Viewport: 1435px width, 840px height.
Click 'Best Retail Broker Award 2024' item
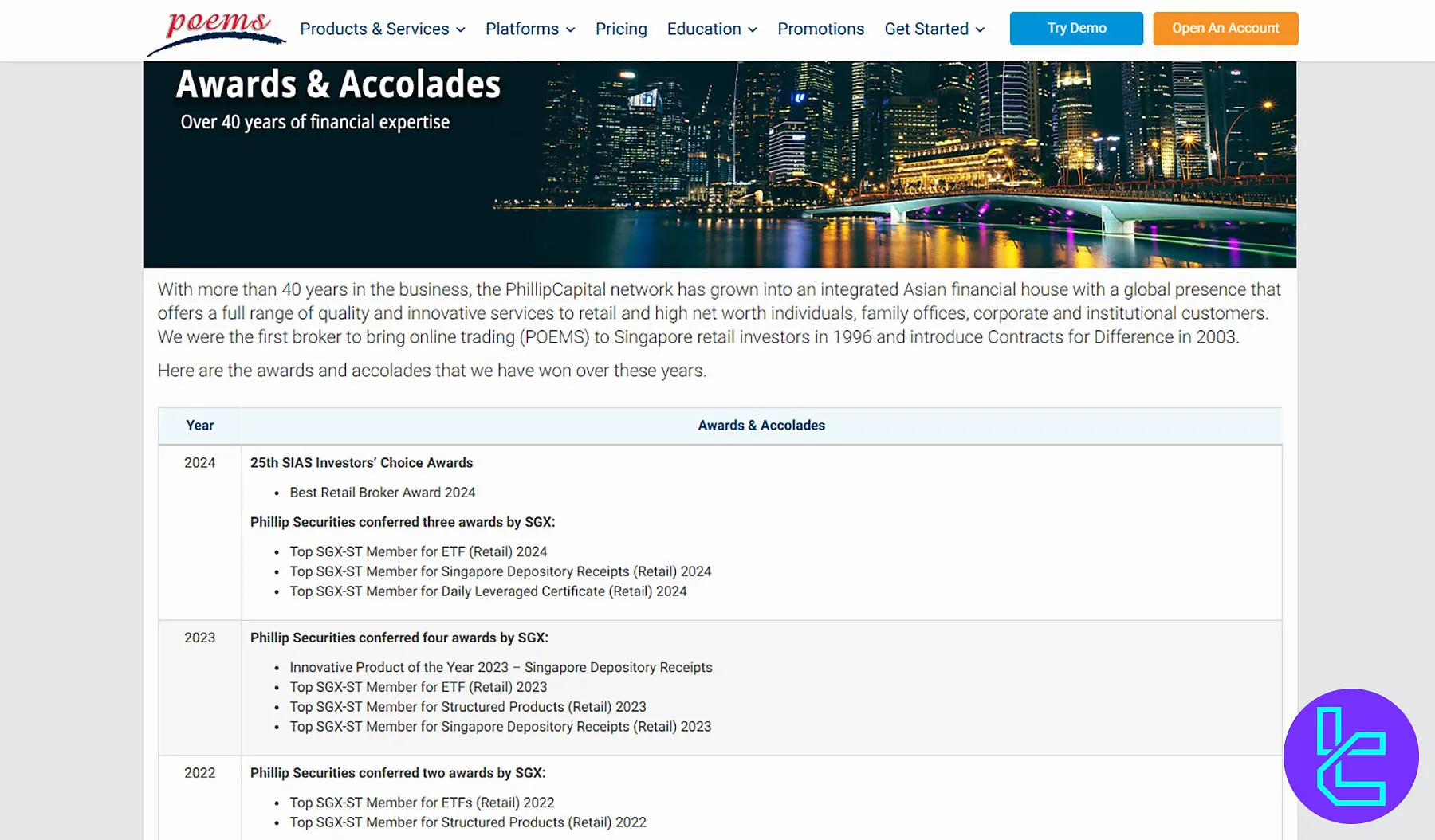tap(383, 493)
